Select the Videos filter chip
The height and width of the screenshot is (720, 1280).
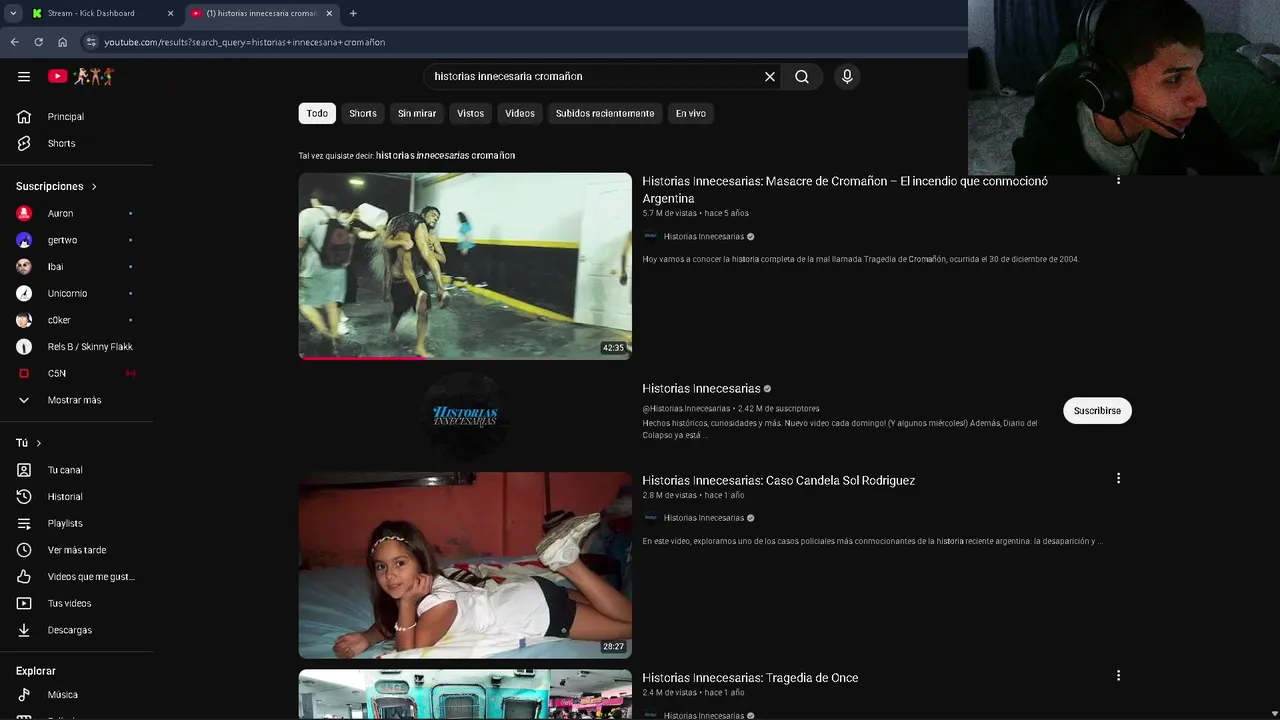click(520, 113)
